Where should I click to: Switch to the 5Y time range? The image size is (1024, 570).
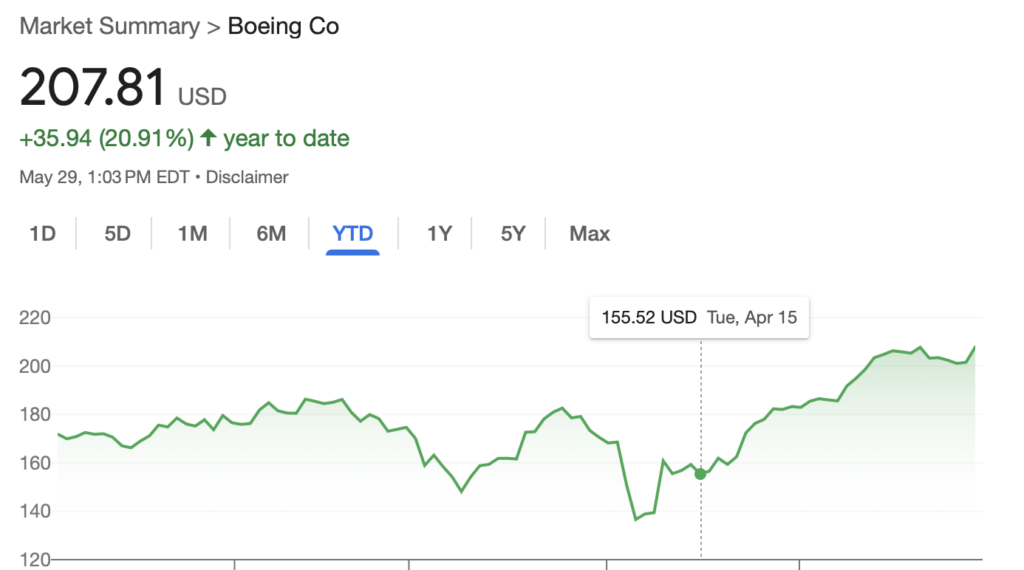tap(513, 234)
